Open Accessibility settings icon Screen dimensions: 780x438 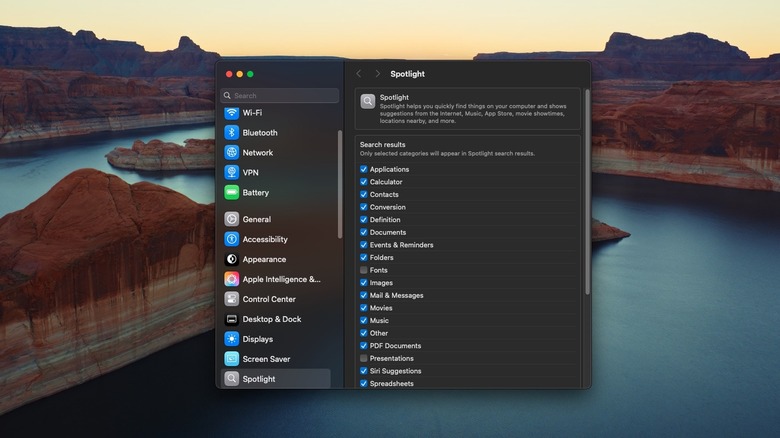point(232,240)
